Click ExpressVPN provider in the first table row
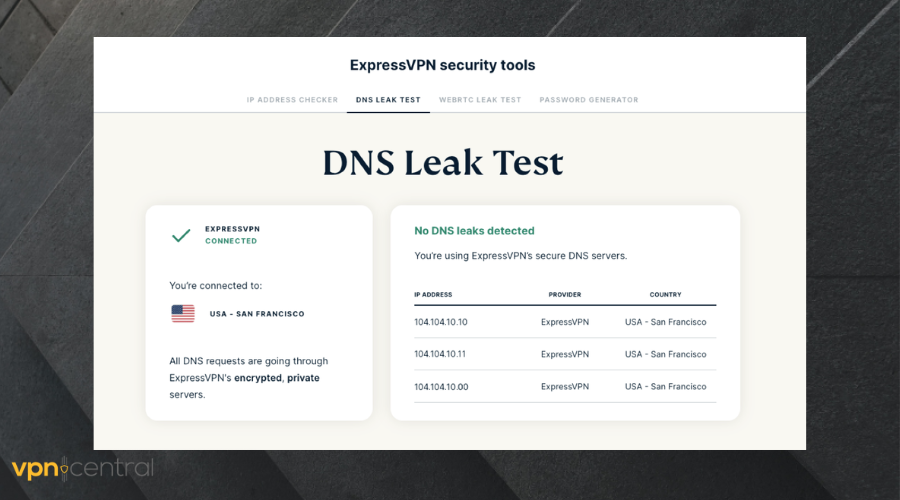 click(565, 322)
